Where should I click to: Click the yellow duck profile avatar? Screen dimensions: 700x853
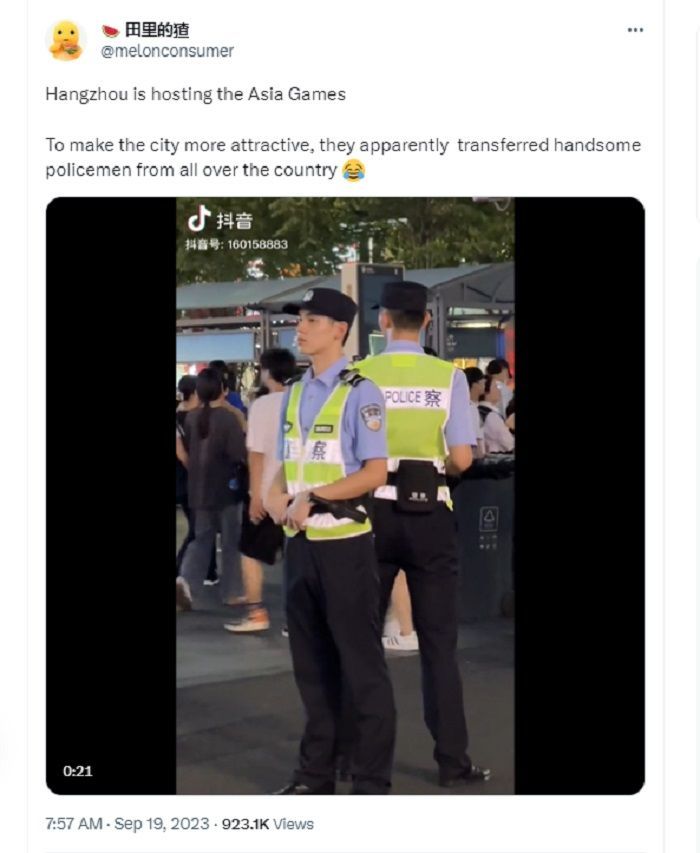pos(66,41)
